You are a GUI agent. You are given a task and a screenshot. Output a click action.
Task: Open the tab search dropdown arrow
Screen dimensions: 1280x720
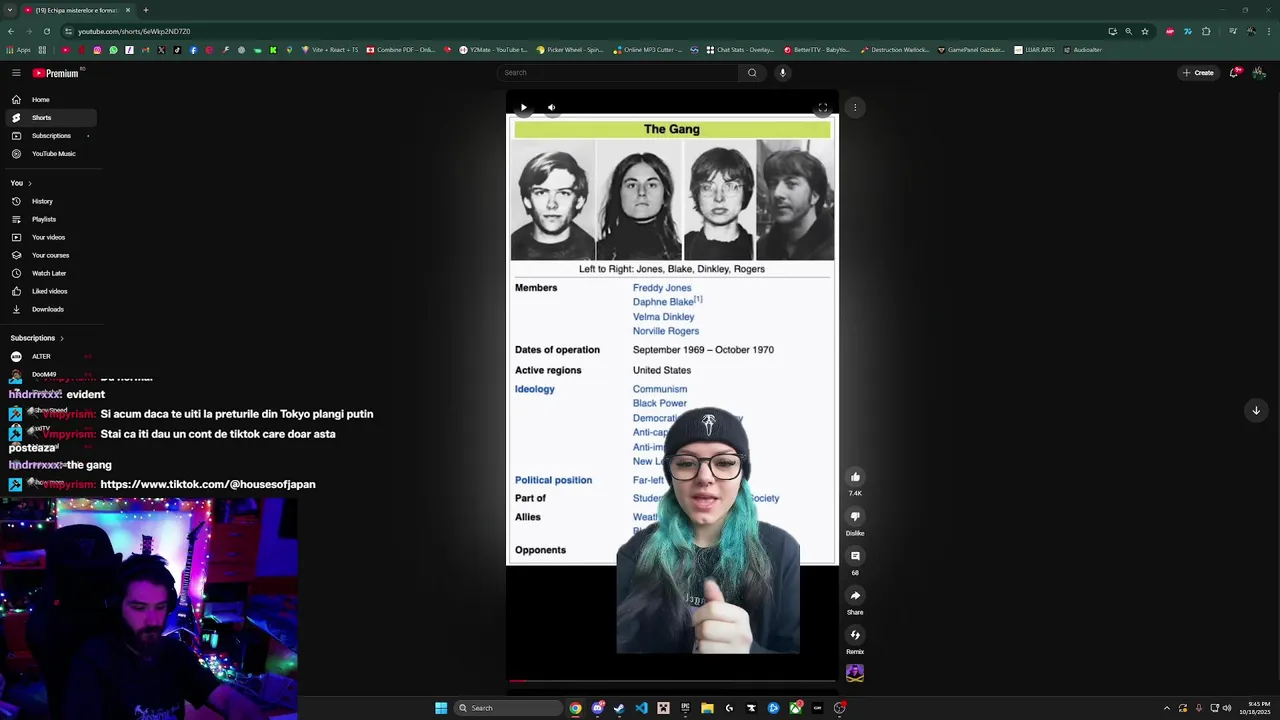click(x=10, y=10)
